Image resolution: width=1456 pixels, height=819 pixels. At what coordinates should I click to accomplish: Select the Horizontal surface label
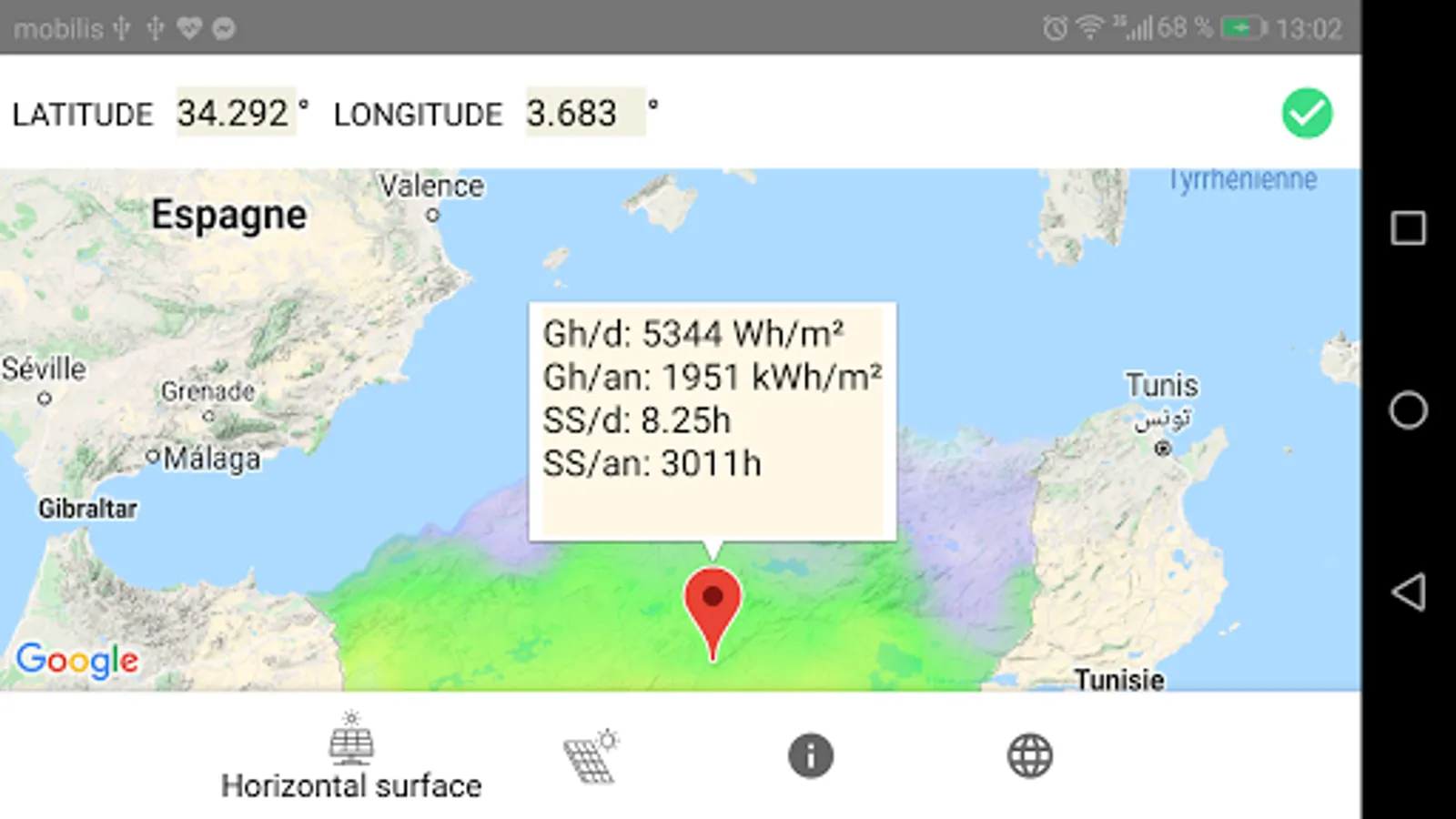(x=351, y=785)
